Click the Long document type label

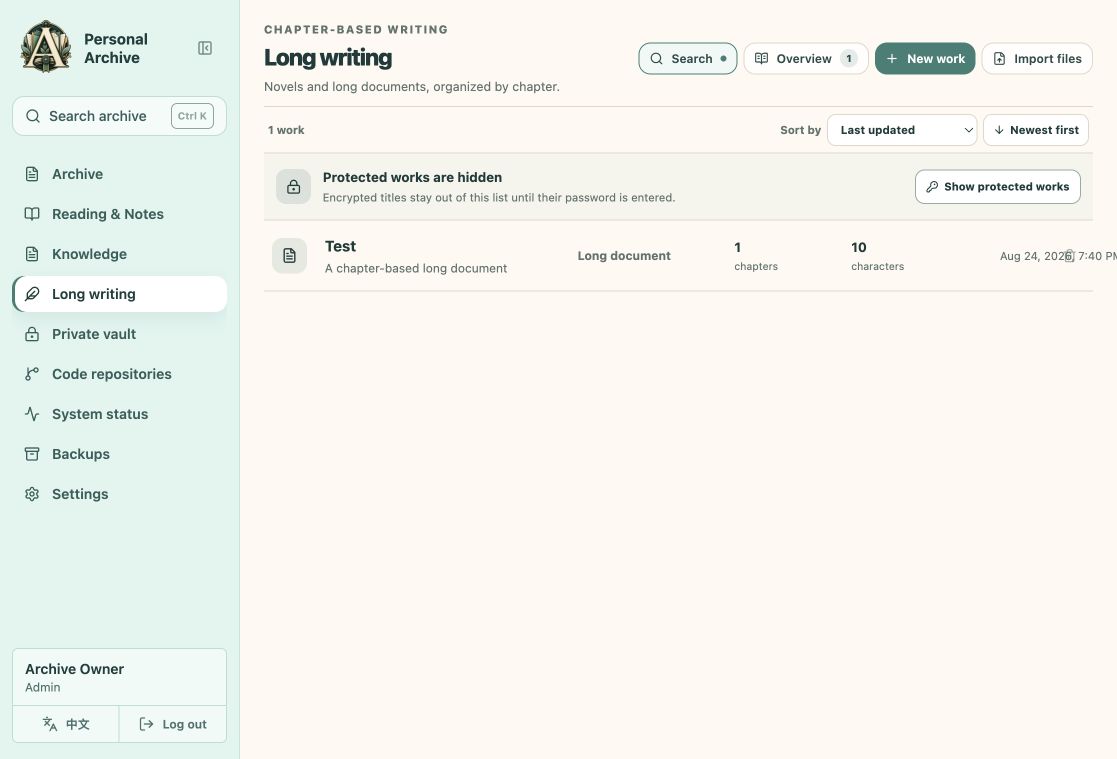click(624, 256)
